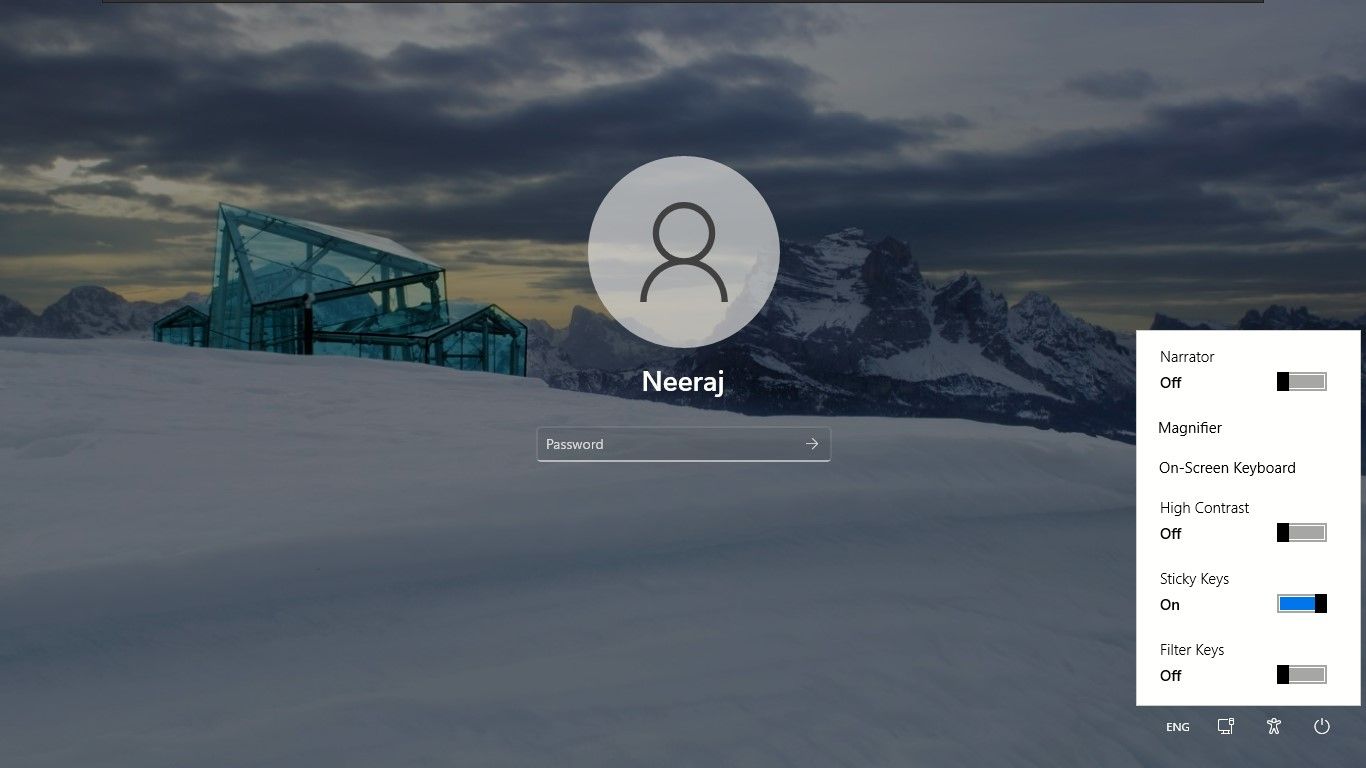The width and height of the screenshot is (1366, 768).
Task: Enable the Filter Keys toggle
Action: point(1302,674)
